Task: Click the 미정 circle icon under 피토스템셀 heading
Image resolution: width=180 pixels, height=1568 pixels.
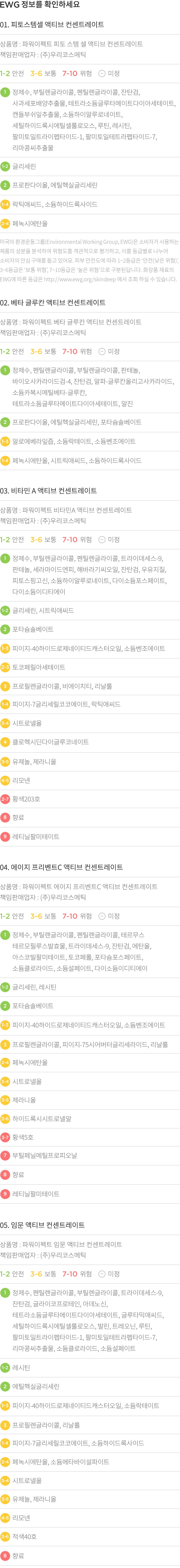Action: pos(102,74)
